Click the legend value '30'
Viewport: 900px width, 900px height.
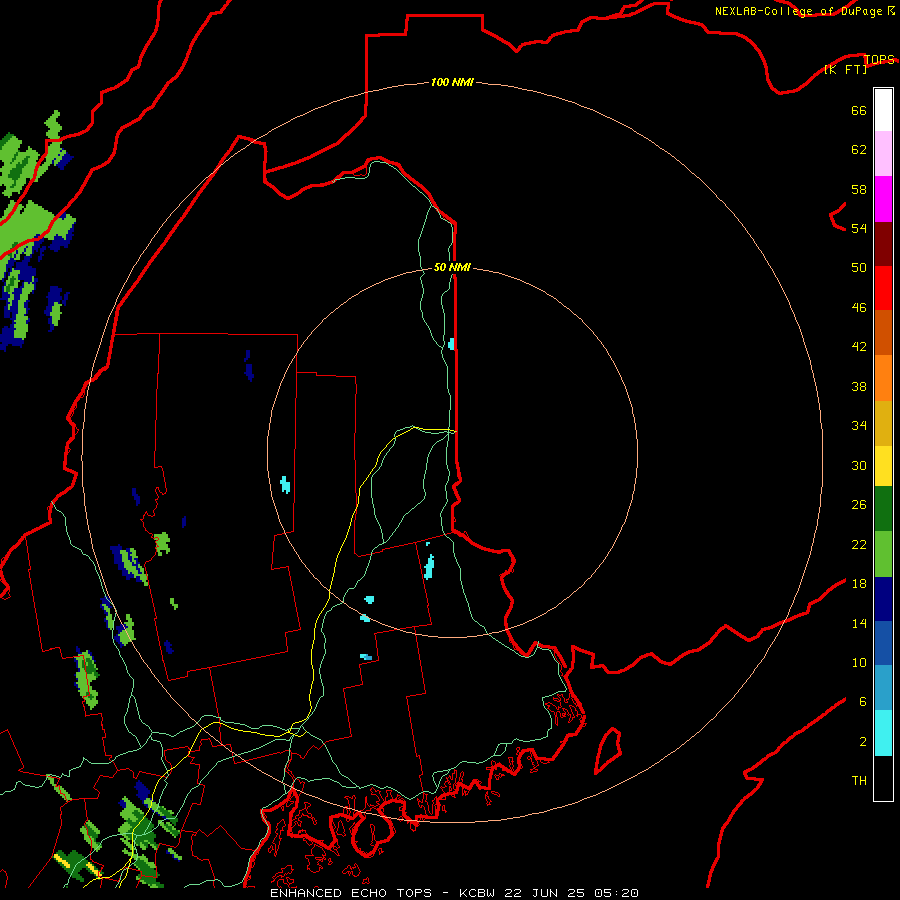click(859, 465)
